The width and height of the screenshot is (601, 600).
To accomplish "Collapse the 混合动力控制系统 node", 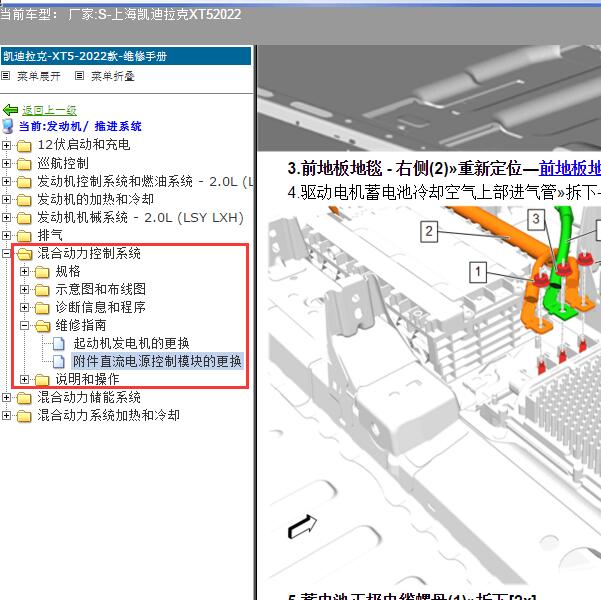I will [6, 253].
